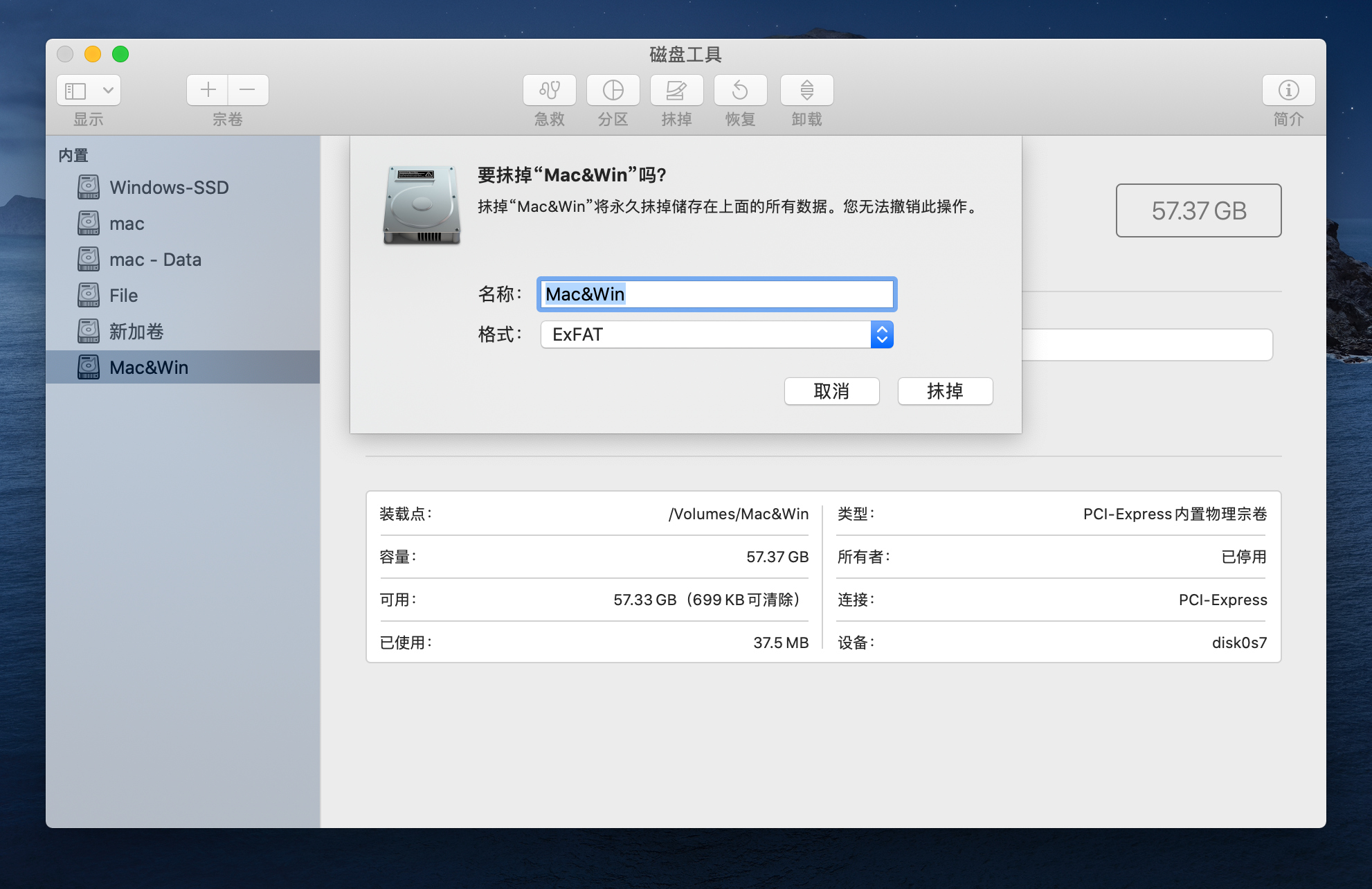Image resolution: width=1372 pixels, height=889 pixels.
Task: Add a volume with the plus icon
Action: (207, 90)
